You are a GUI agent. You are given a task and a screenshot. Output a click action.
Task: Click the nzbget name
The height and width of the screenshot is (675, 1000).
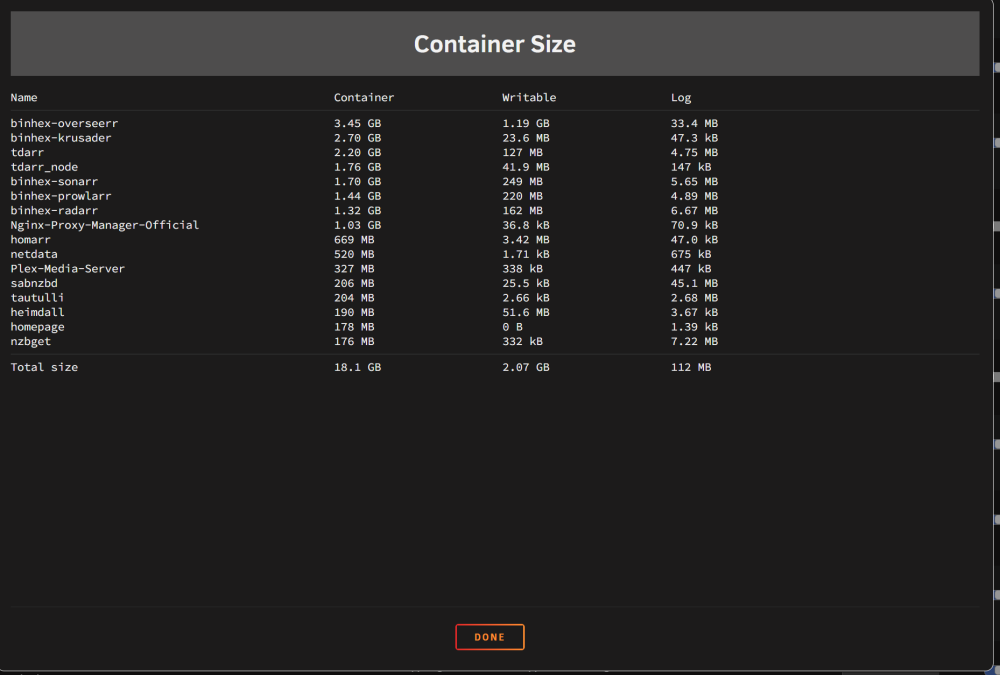tap(31, 341)
